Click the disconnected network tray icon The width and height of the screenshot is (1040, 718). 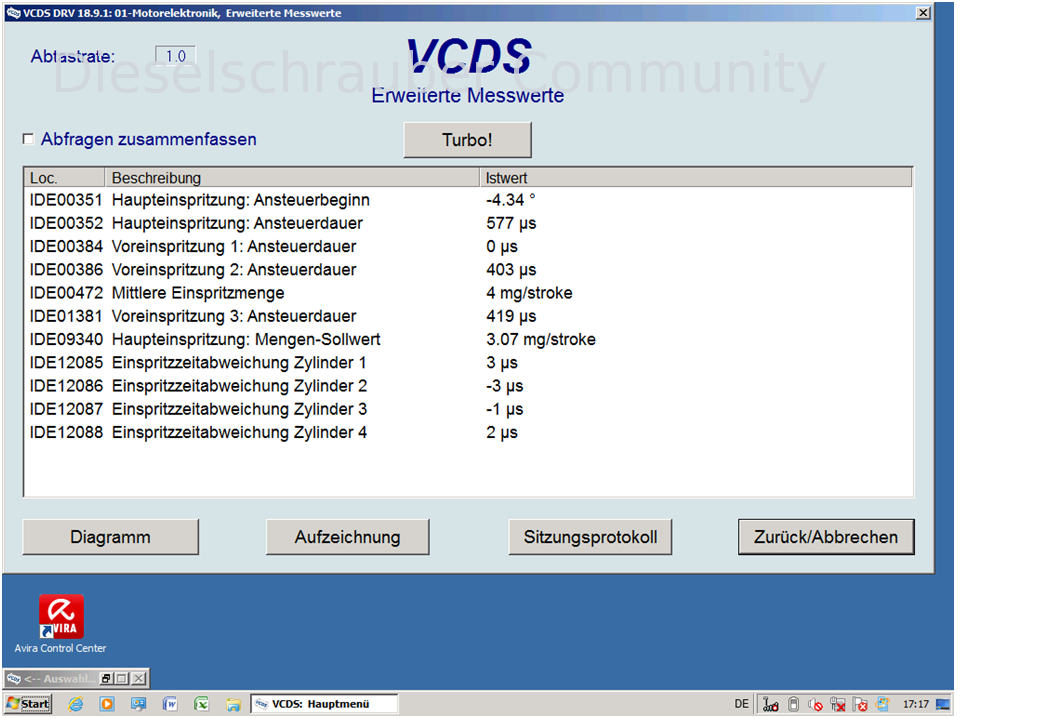coord(838,704)
